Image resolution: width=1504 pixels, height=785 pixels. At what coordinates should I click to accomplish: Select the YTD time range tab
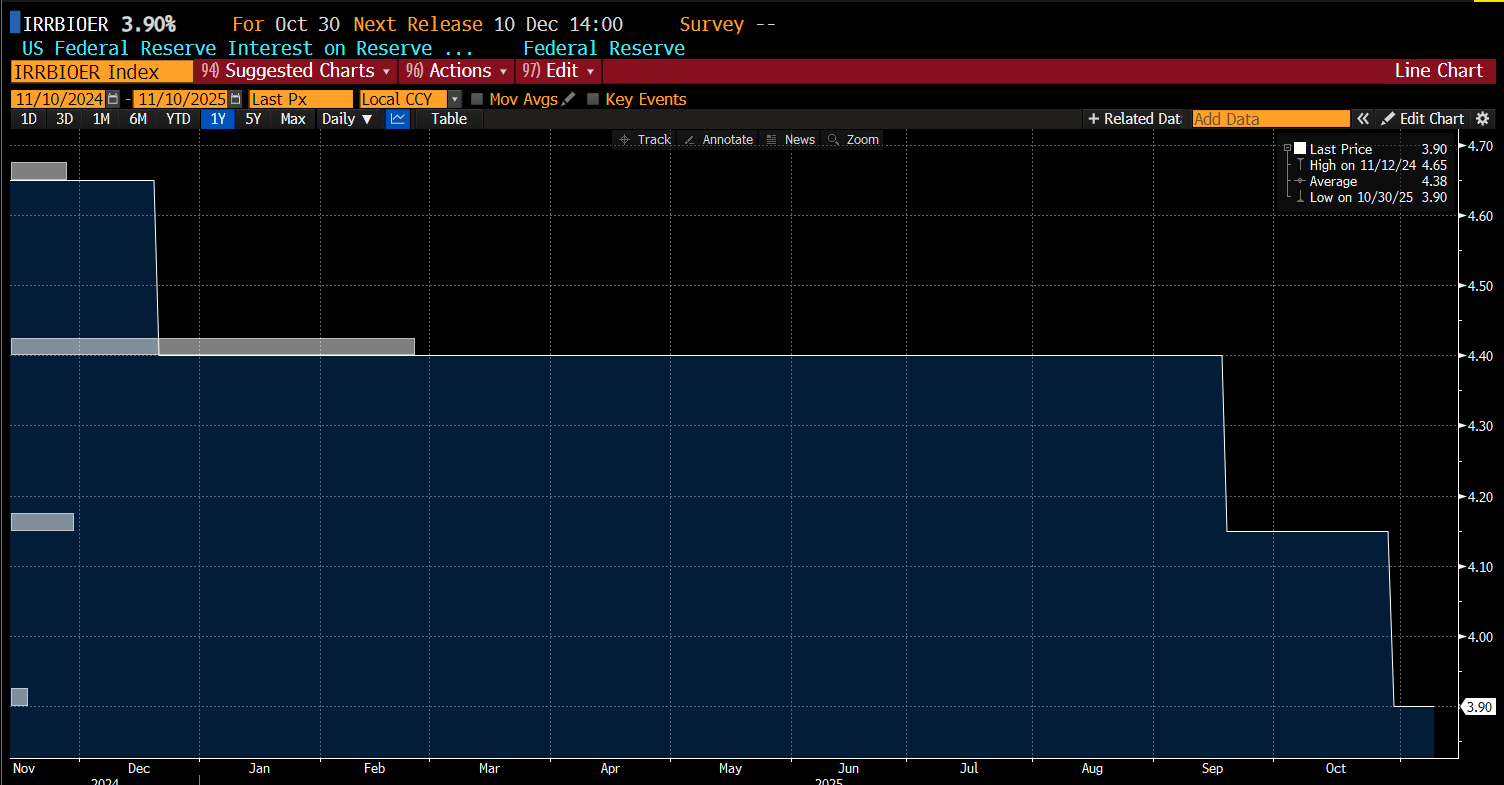[178, 119]
